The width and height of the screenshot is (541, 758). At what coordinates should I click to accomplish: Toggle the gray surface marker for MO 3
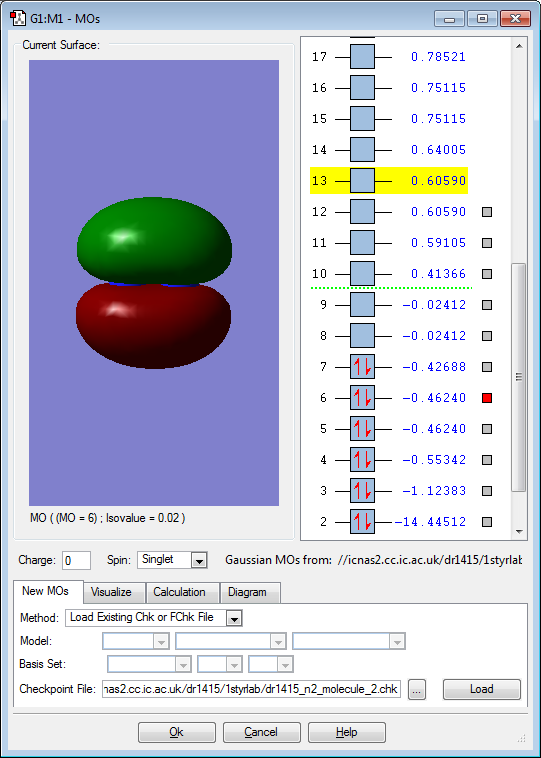(x=487, y=491)
